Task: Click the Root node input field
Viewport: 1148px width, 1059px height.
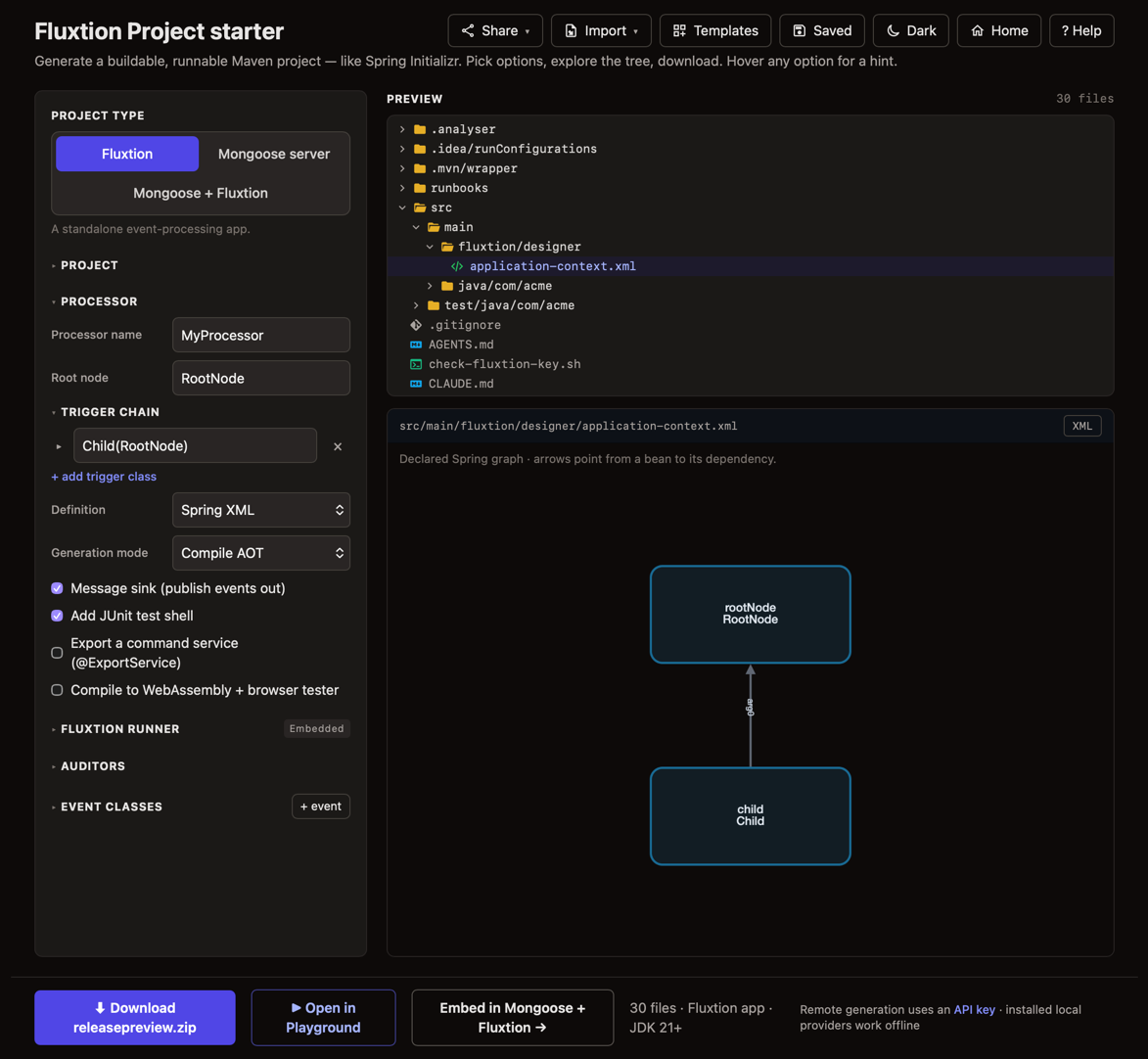Action: click(x=260, y=378)
